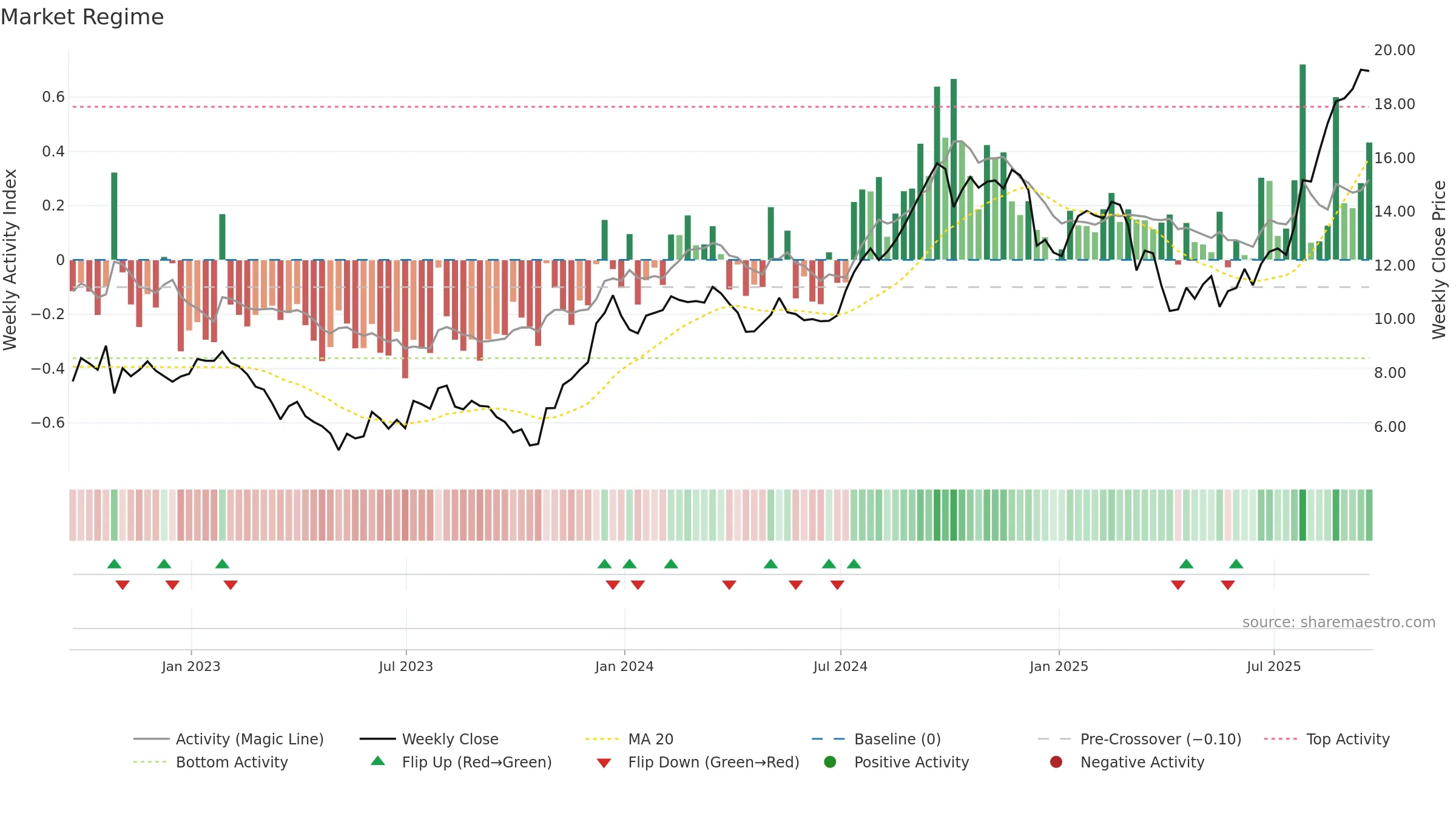Click the gray Activity Magic Line legend swatch
Viewport: 1456px width, 819px height.
tap(151, 739)
